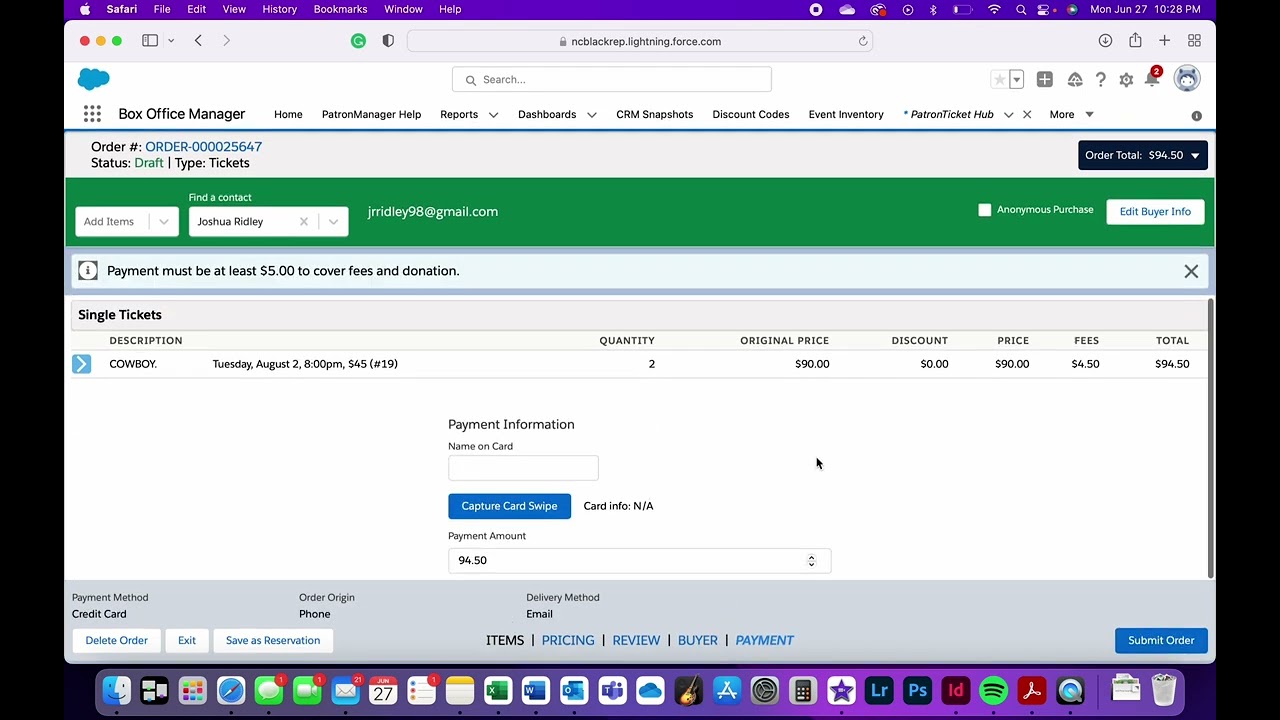
Task: Go to the PRICING step
Action: click(x=568, y=640)
